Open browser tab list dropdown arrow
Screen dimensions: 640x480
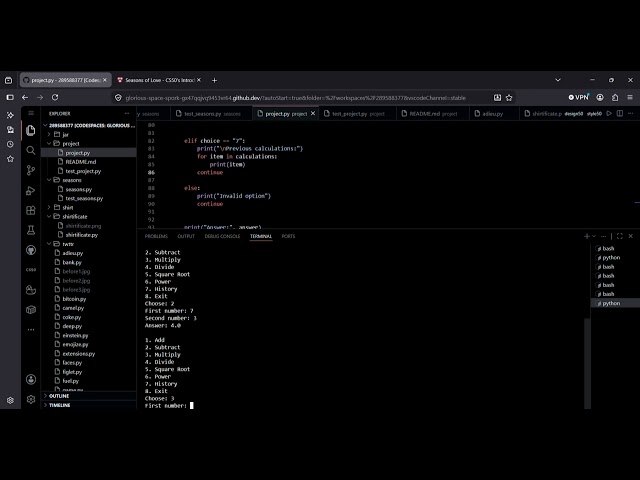point(558,80)
